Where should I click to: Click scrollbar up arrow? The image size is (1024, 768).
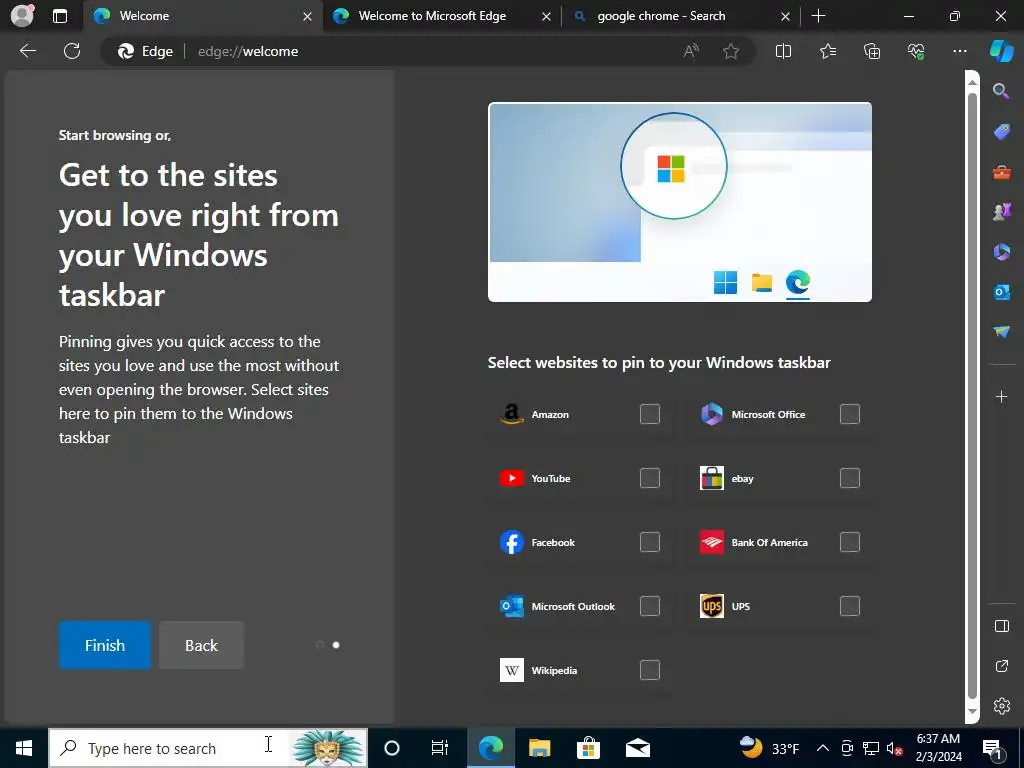[x=972, y=82]
